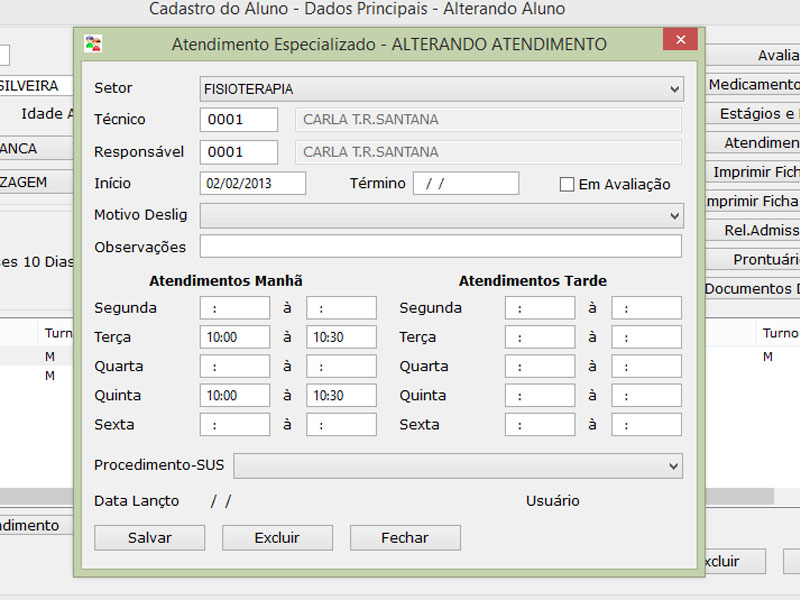The height and width of the screenshot is (600, 800).
Task: Toggle the Em Avaliação checkbox
Action: [567, 184]
